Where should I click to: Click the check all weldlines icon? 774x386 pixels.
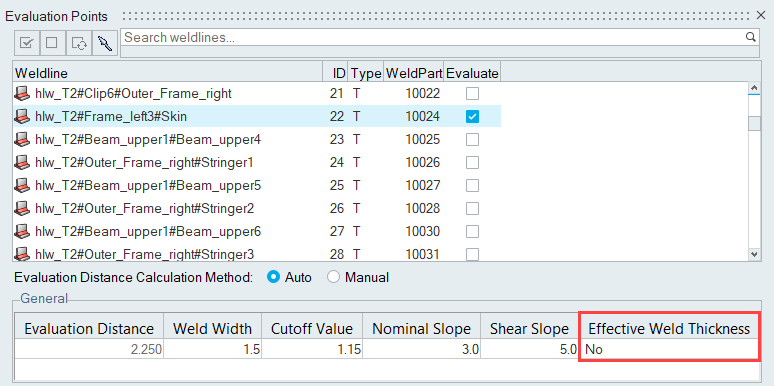pos(27,43)
